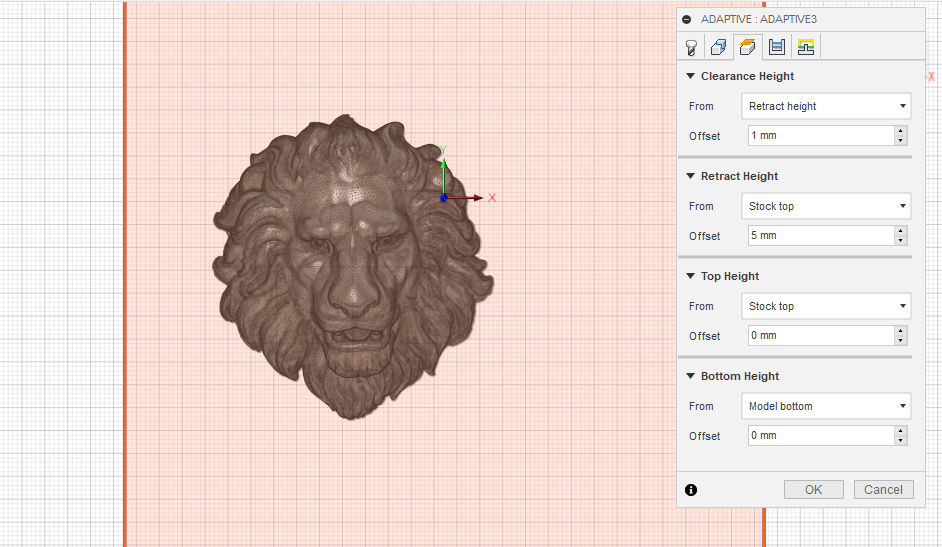Screen dimensions: 942x547
Task: Collapse the Top Height section
Action: coord(690,276)
